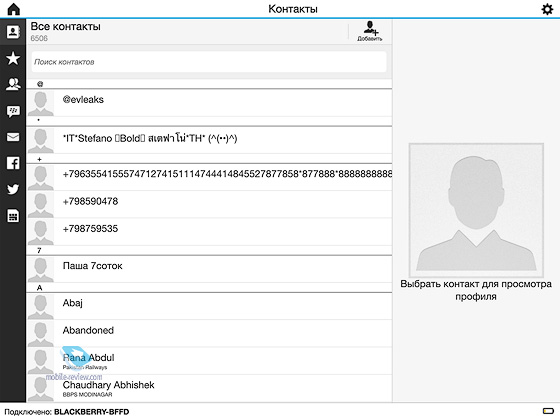
Task: Select the @evleaks contact
Action: point(209,103)
